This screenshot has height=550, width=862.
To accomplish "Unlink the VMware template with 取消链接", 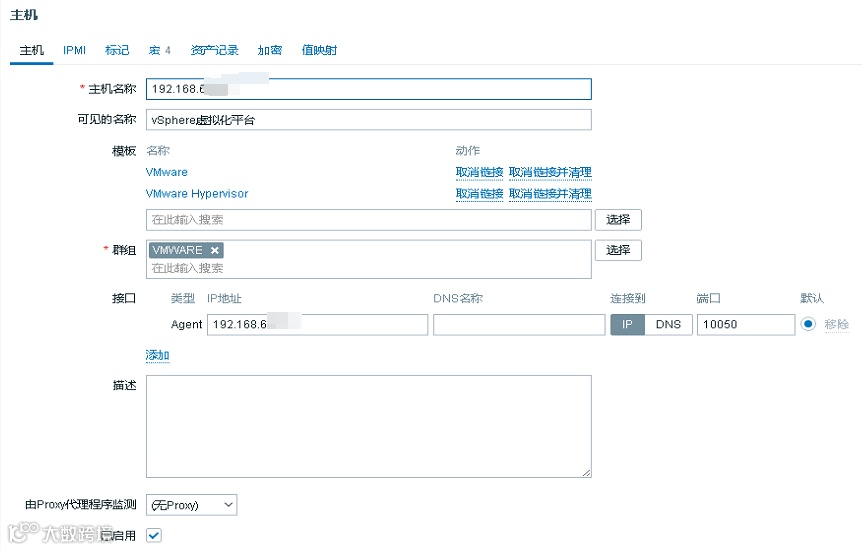I will [479, 172].
